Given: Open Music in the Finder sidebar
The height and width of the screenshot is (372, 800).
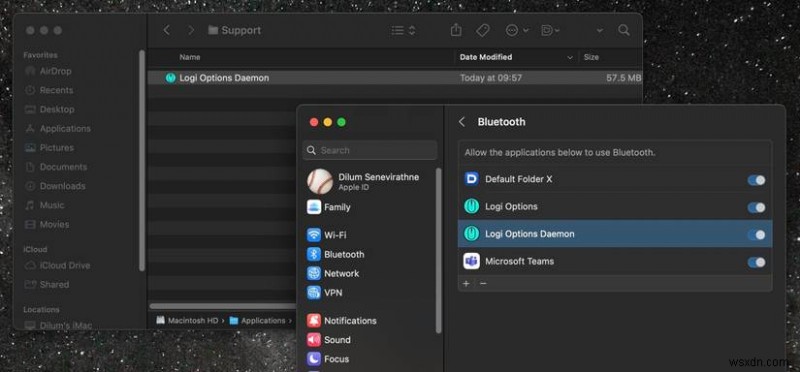Looking at the screenshot, I should click(x=45, y=205).
